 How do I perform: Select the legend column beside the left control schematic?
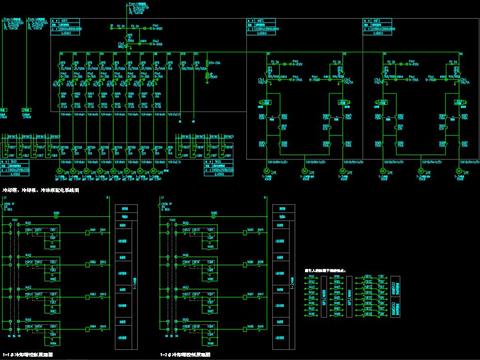[126, 277]
